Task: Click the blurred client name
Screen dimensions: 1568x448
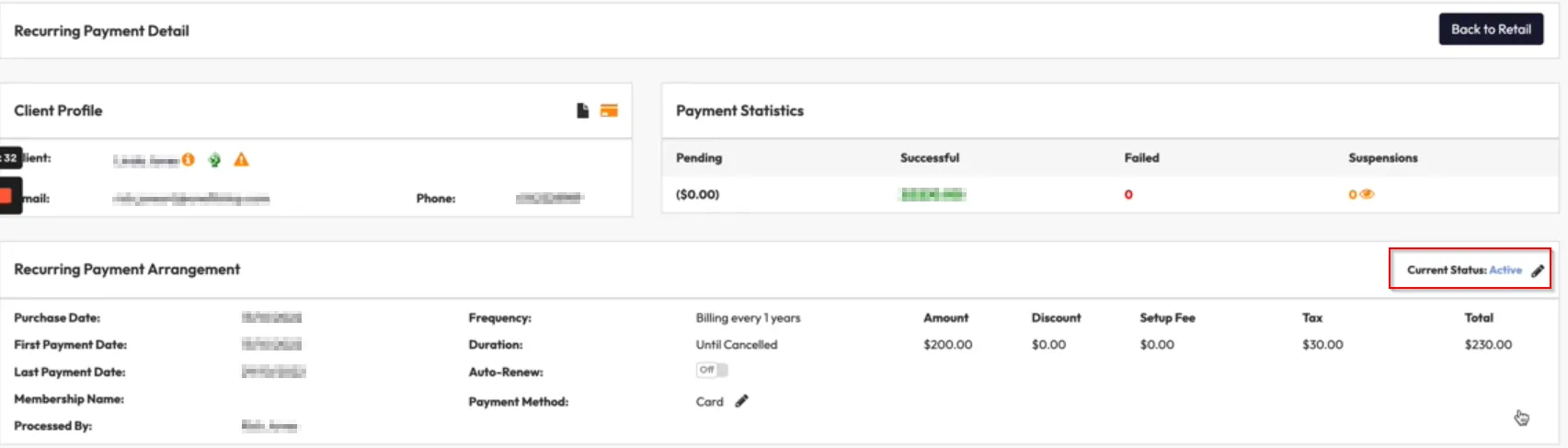Action: pos(145,160)
